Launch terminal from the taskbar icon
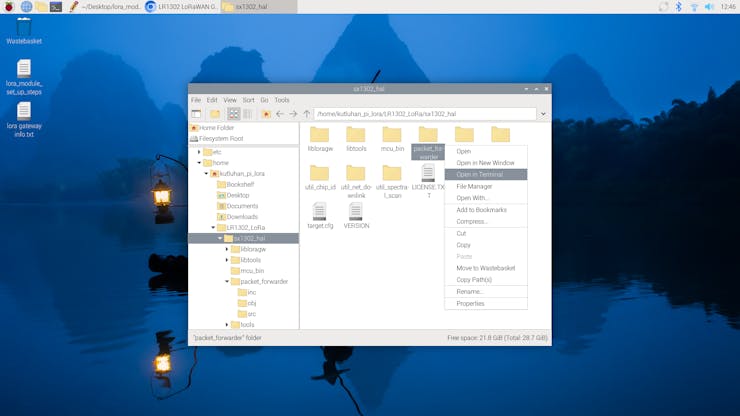Screen dimensions: 740x416 pyautogui.click(x=56, y=6)
